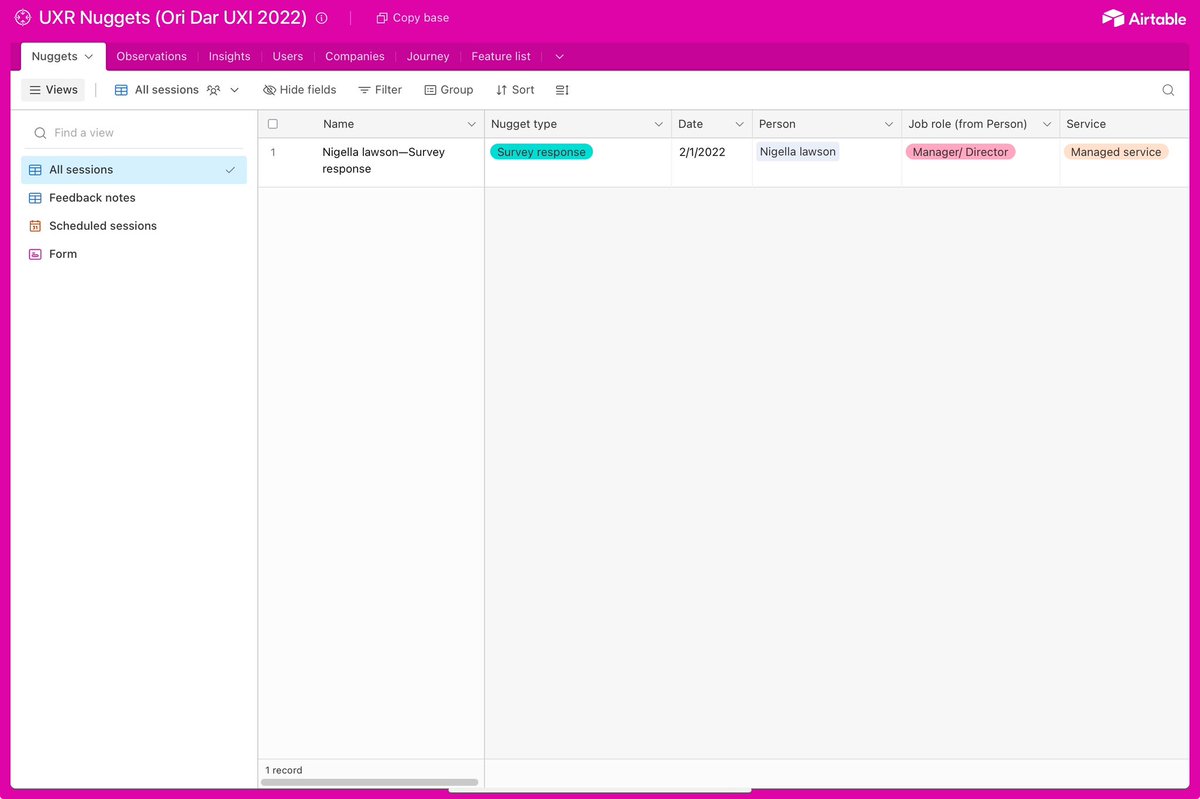This screenshot has width=1200, height=799.
Task: Open Name column header dropdown
Action: pyautogui.click(x=472, y=124)
